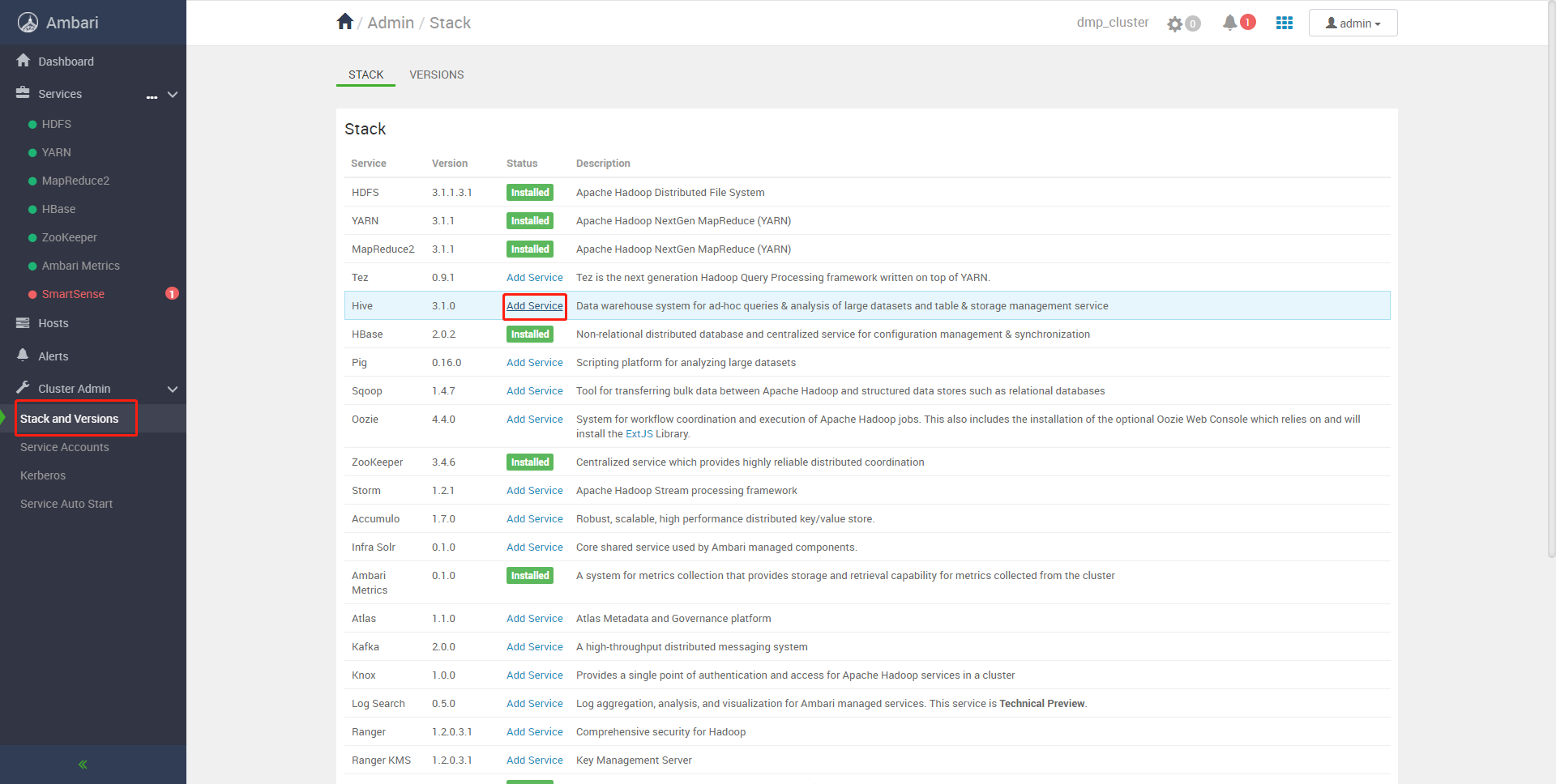Image resolution: width=1556 pixels, height=784 pixels.
Task: Click the home icon in the breadcrumb
Action: [345, 22]
